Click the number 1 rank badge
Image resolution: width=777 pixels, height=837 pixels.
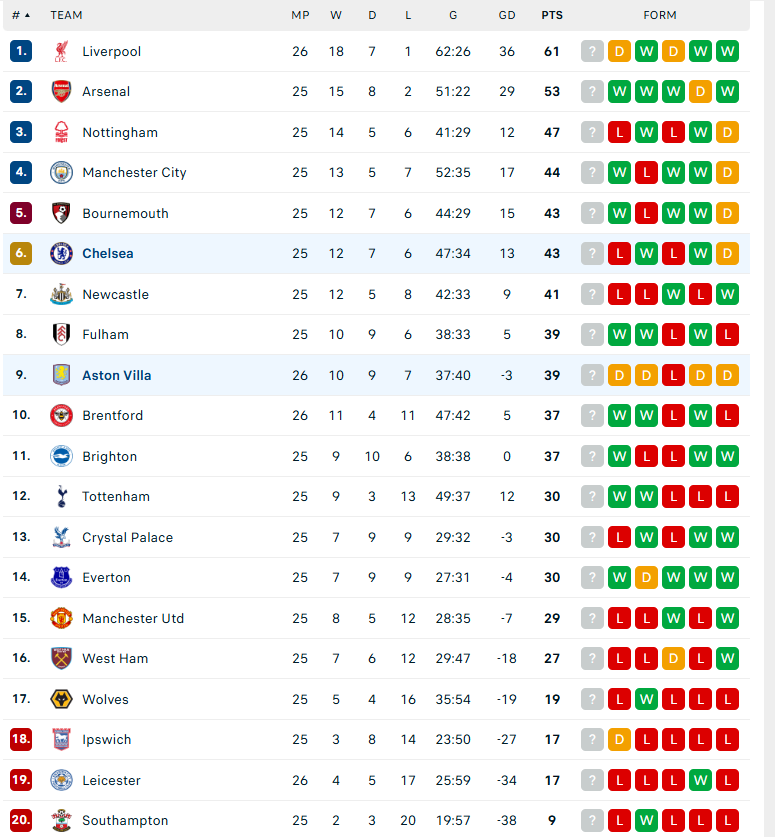point(21,51)
